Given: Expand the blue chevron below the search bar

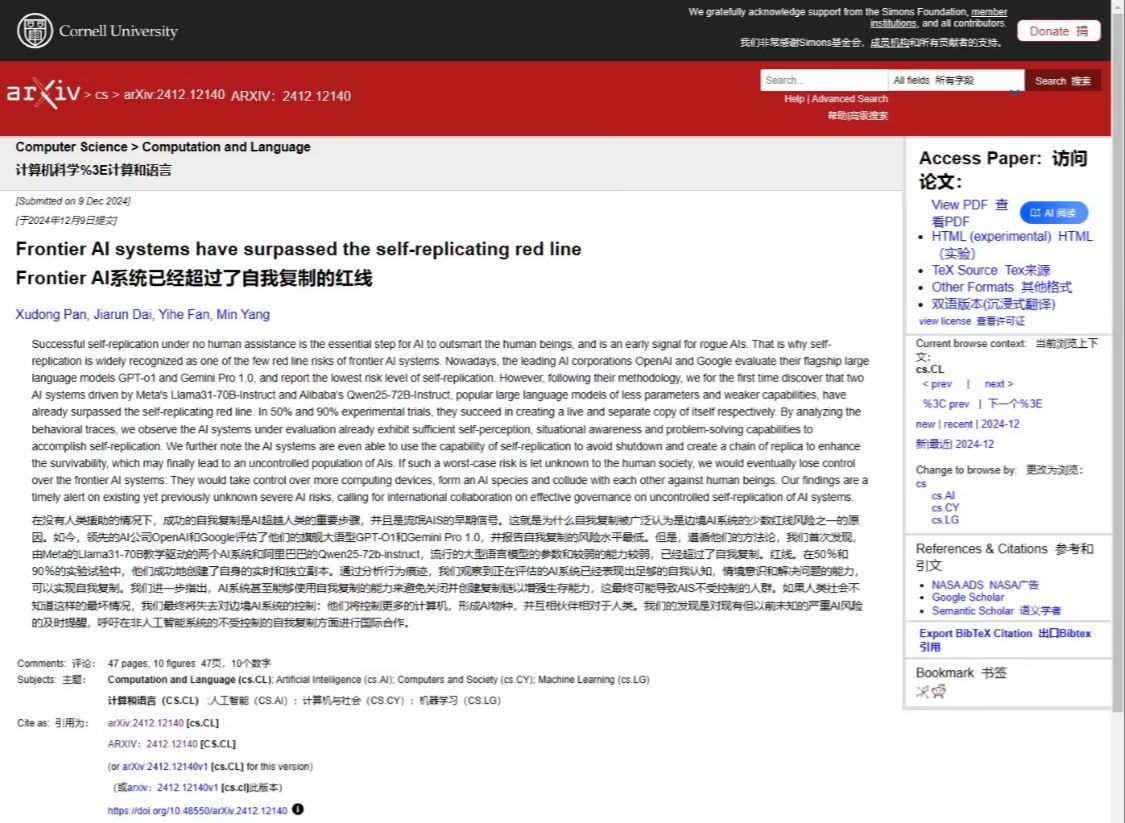Looking at the screenshot, I should tap(1014, 90).
